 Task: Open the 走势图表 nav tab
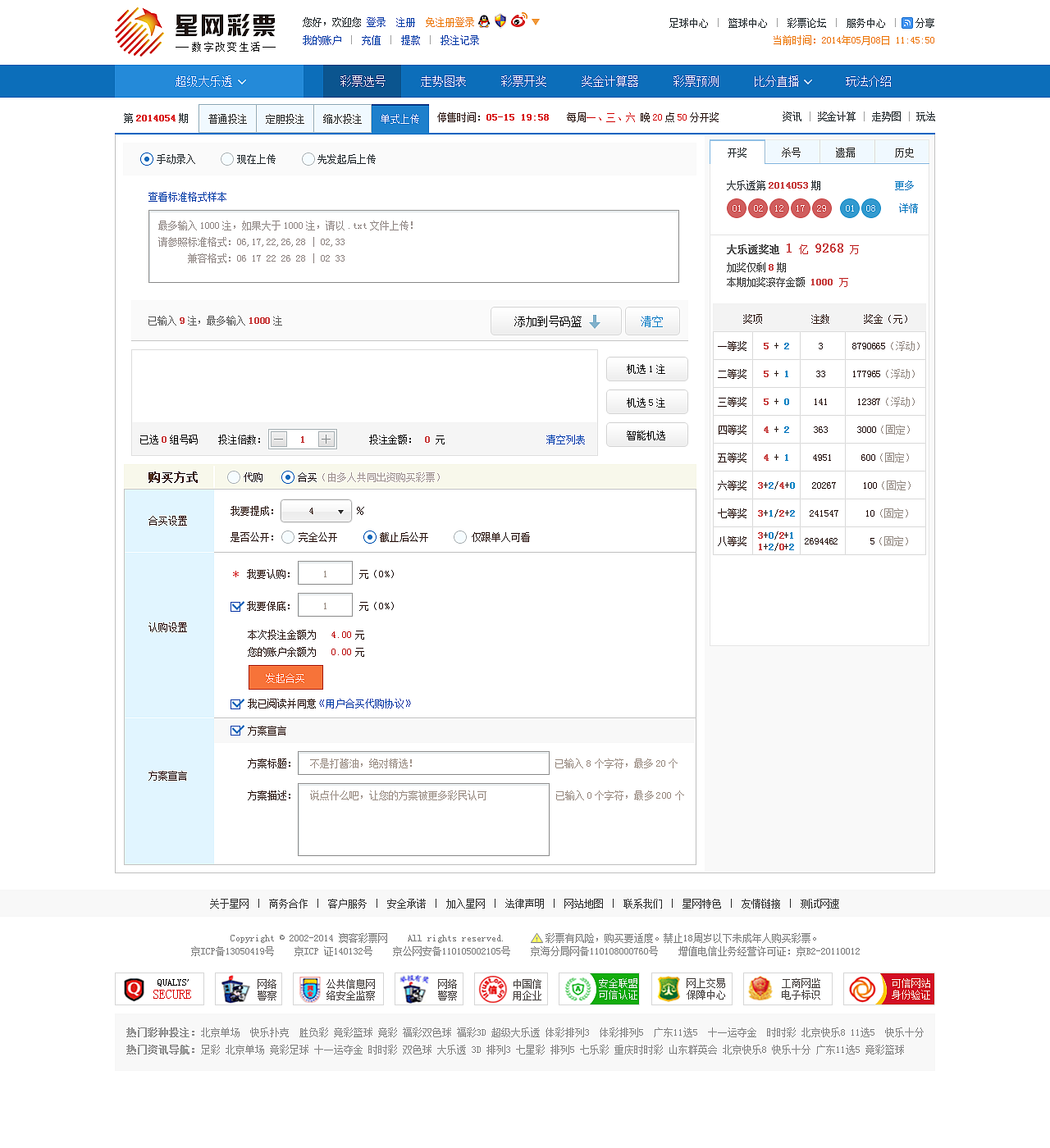tap(443, 81)
